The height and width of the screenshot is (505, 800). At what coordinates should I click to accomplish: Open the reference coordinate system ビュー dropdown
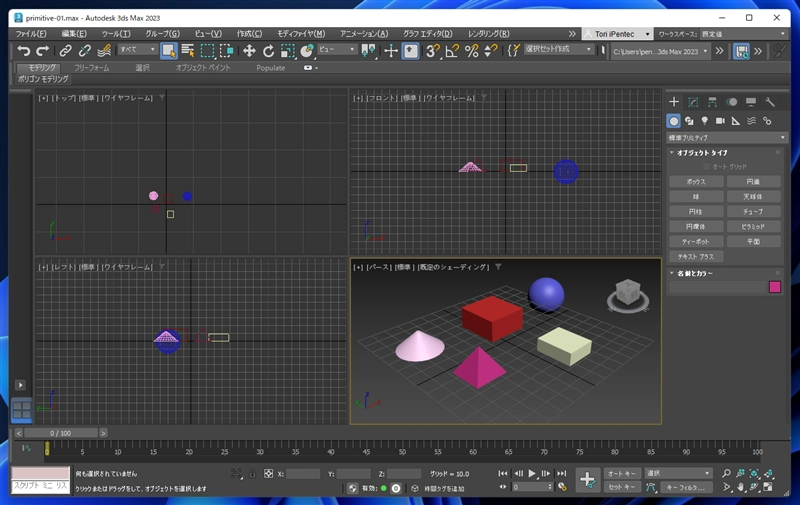coord(337,49)
